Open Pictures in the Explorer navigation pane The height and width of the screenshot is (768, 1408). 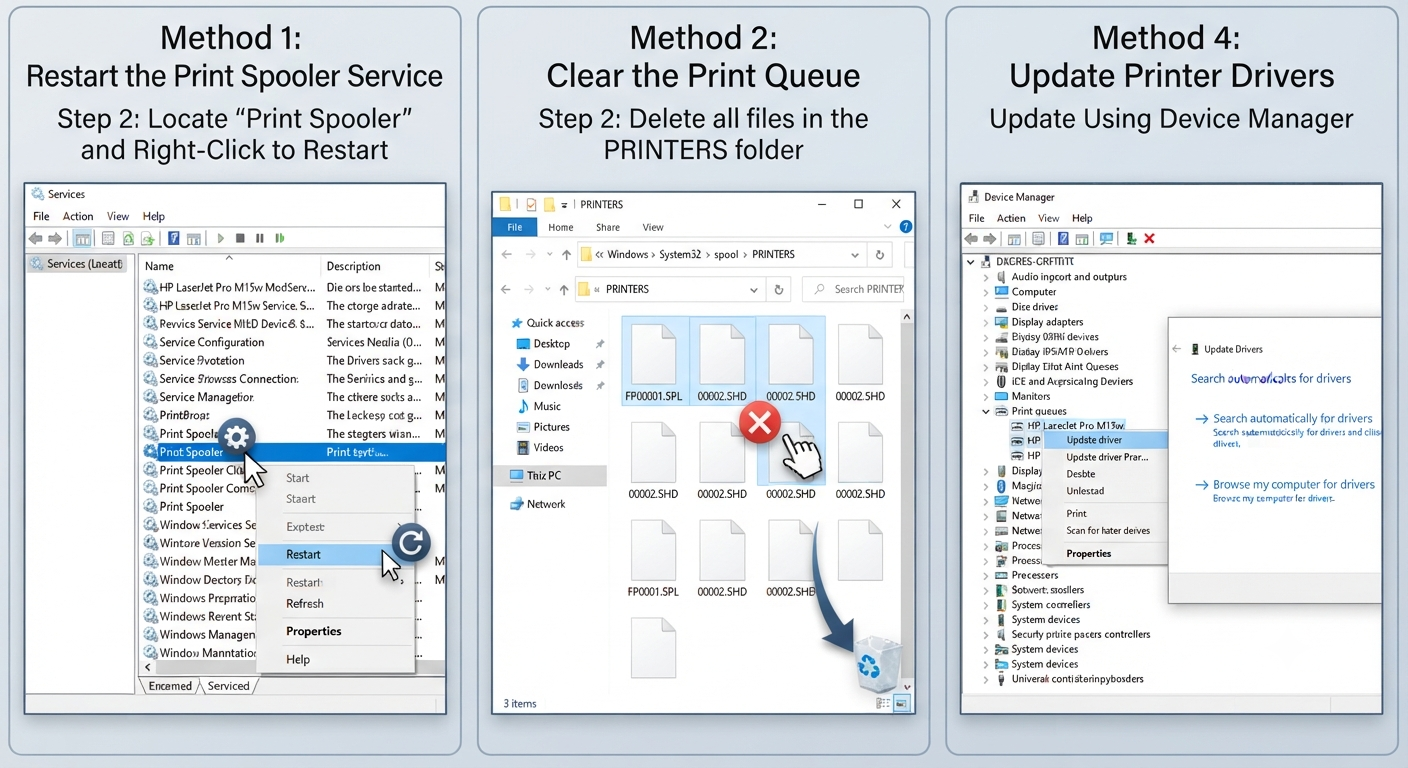point(551,427)
